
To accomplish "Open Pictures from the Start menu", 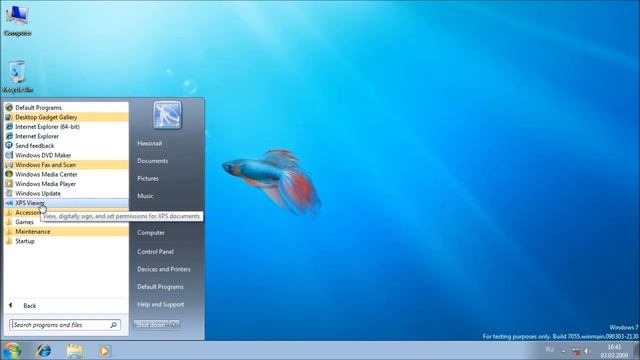I will pyautogui.click(x=148, y=178).
